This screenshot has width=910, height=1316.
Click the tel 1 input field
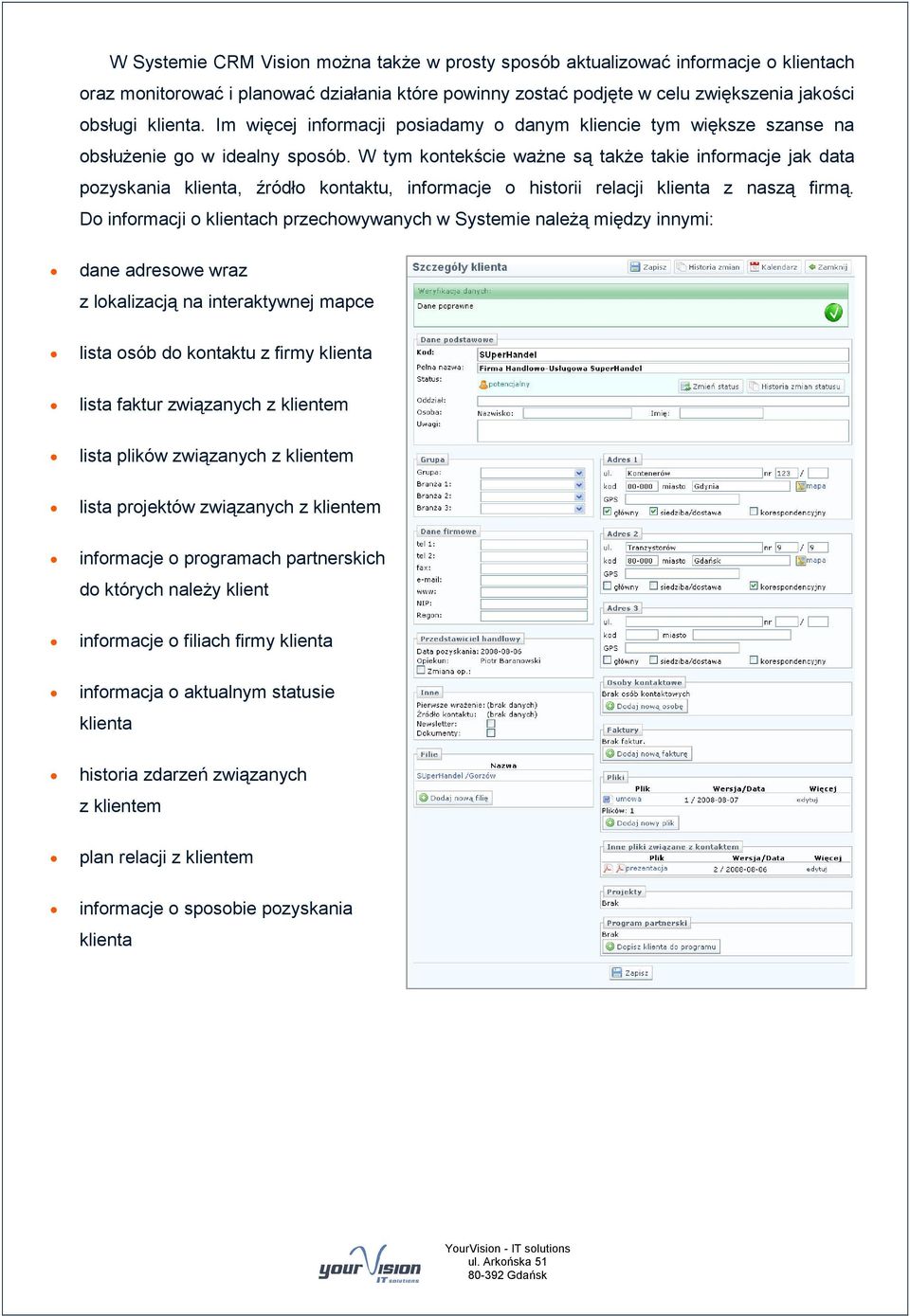535,545
